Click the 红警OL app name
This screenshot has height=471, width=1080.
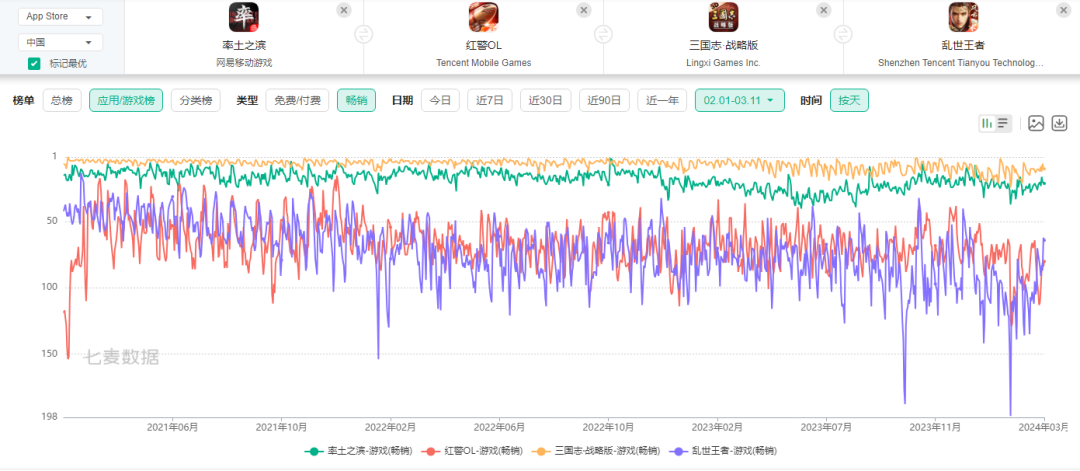(x=484, y=46)
